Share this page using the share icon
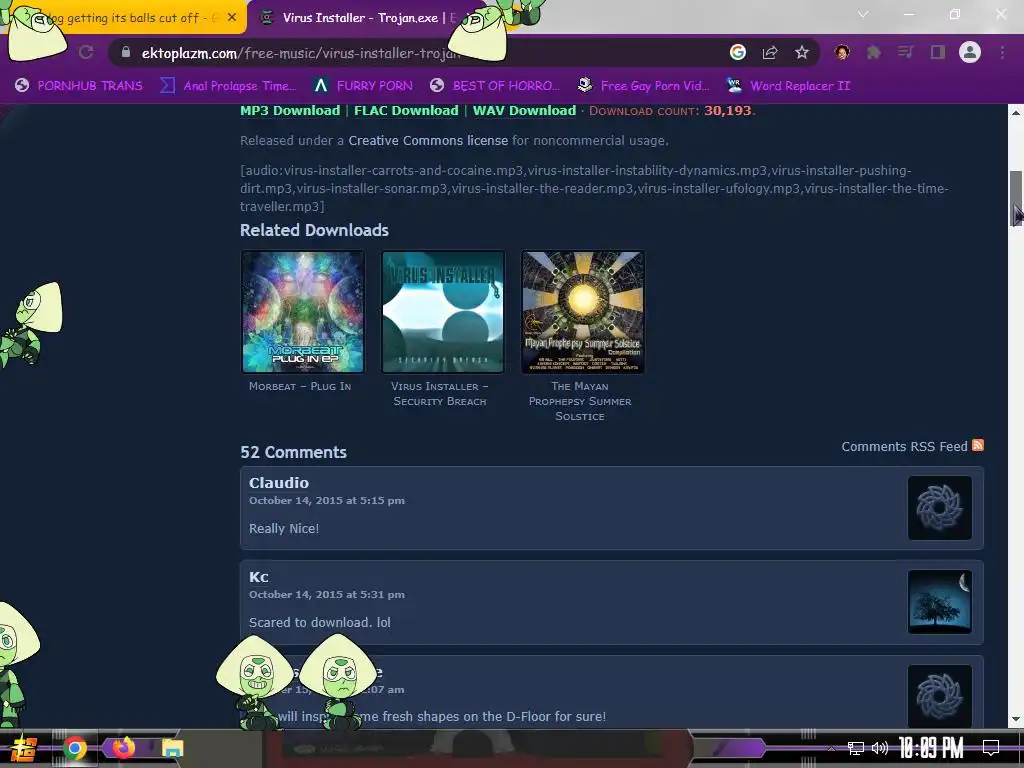The width and height of the screenshot is (1024, 768). (770, 52)
